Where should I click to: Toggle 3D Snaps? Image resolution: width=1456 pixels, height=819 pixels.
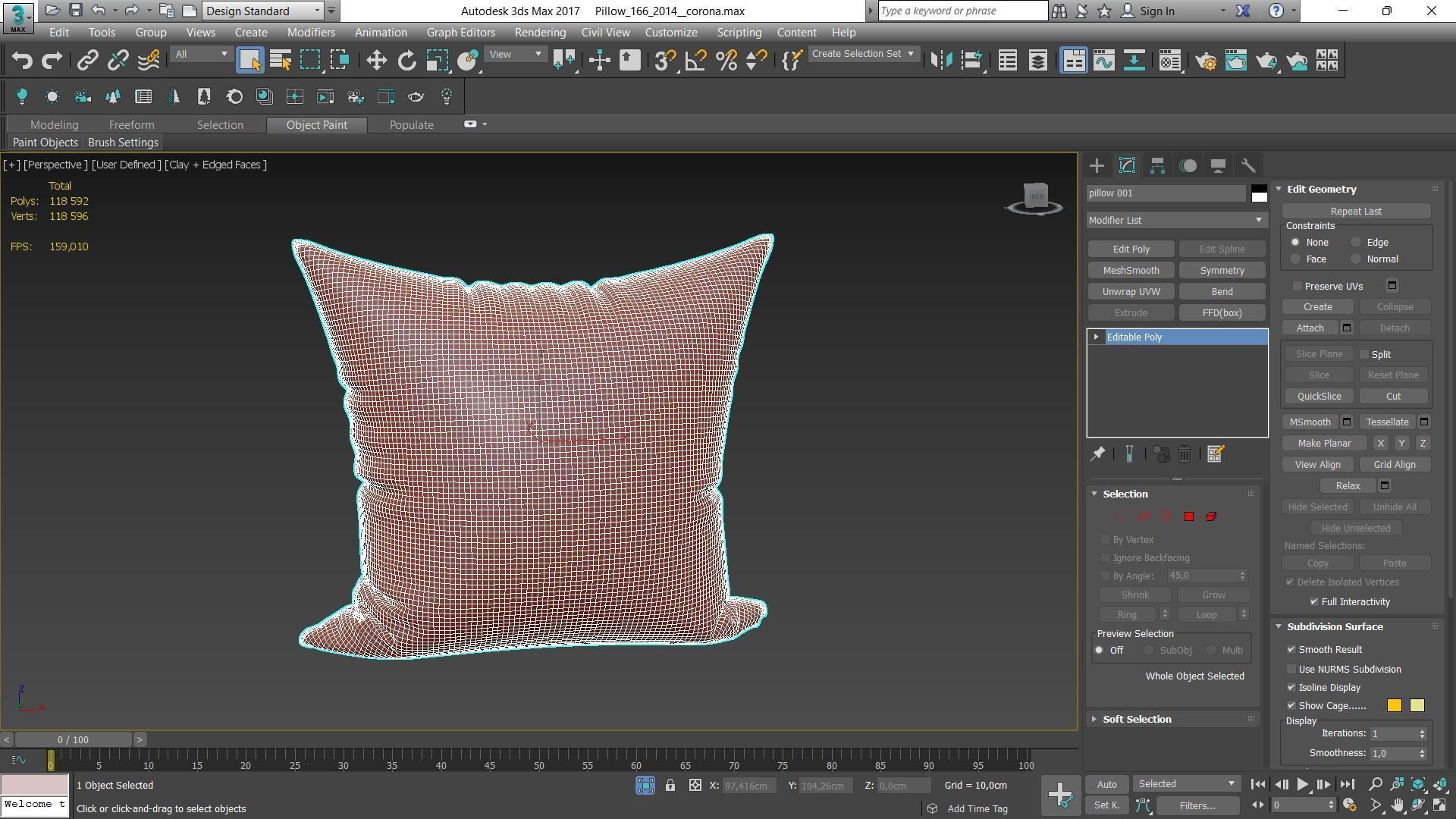665,61
